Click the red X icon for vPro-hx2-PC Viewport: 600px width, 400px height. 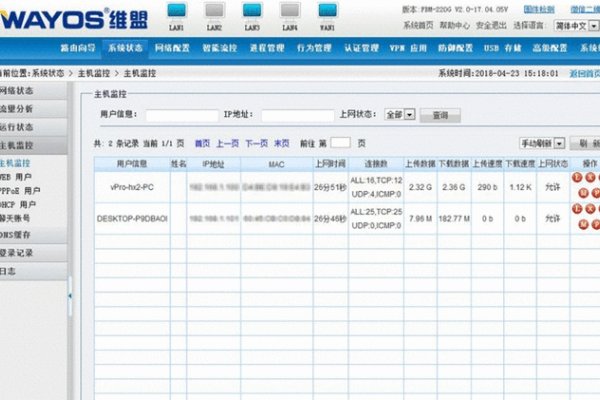[590, 177]
